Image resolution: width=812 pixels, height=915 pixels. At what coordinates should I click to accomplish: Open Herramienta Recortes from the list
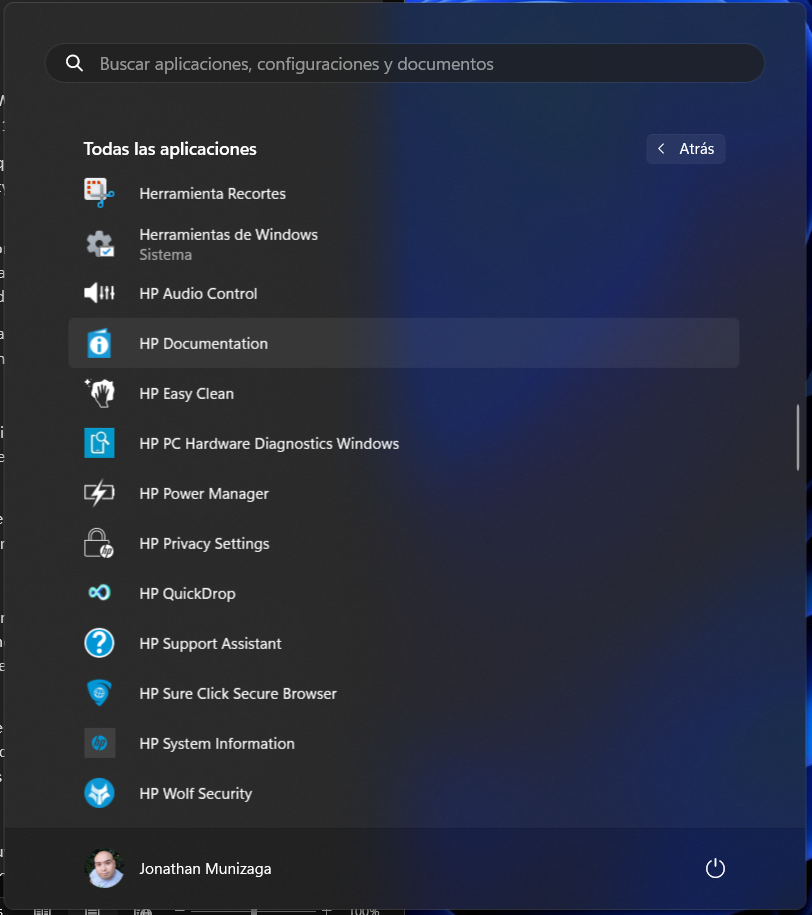coord(212,194)
